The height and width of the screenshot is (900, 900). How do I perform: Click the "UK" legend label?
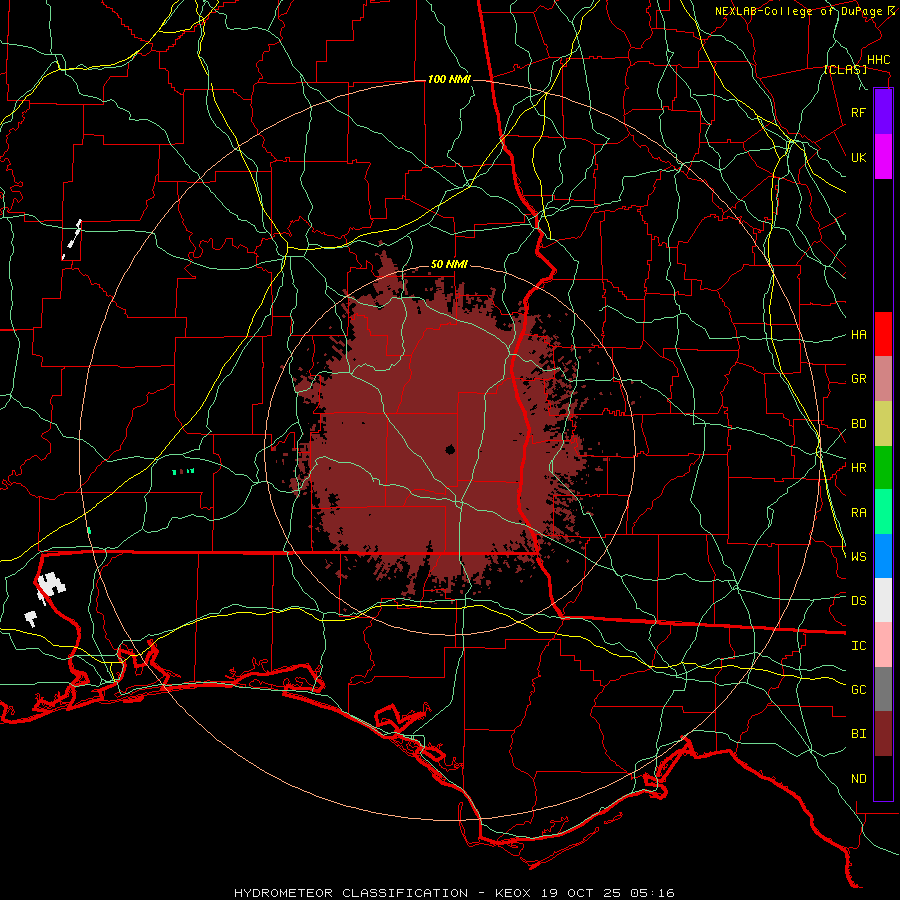(x=858, y=157)
